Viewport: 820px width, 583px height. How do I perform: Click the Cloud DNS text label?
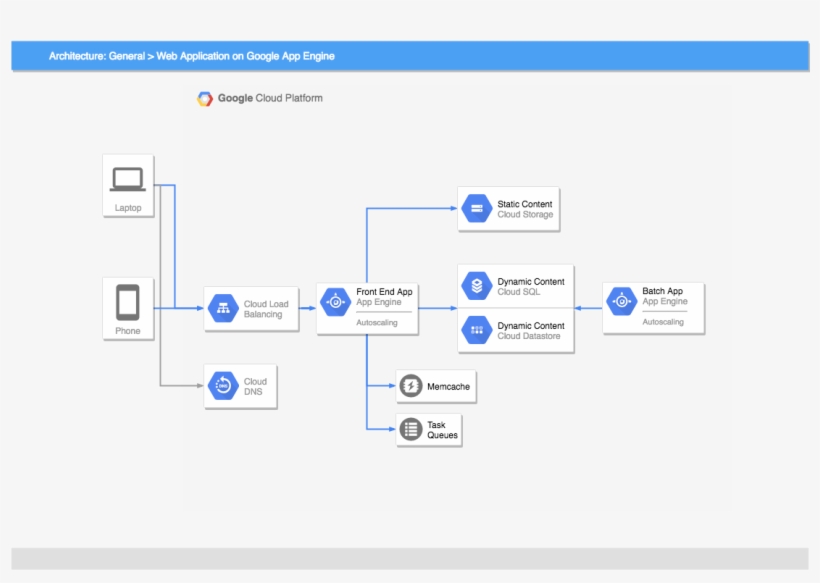(x=253, y=386)
